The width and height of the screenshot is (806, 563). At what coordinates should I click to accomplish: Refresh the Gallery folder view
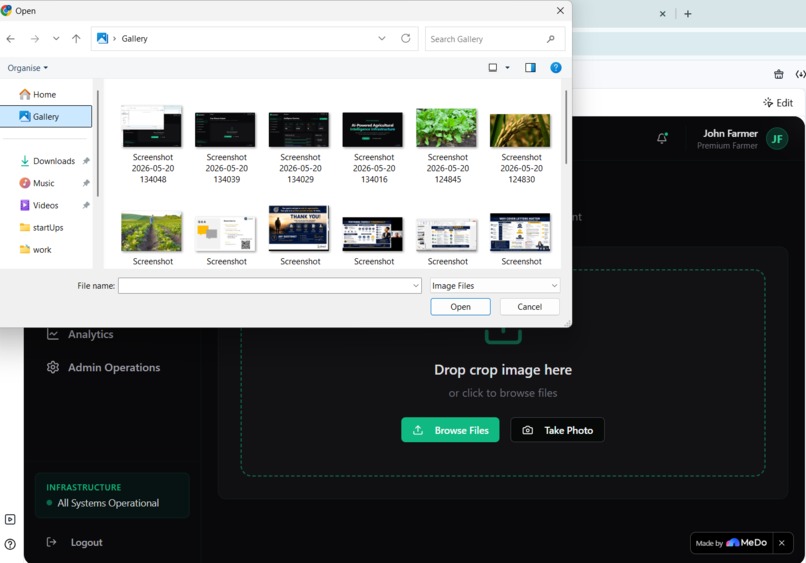(406, 39)
